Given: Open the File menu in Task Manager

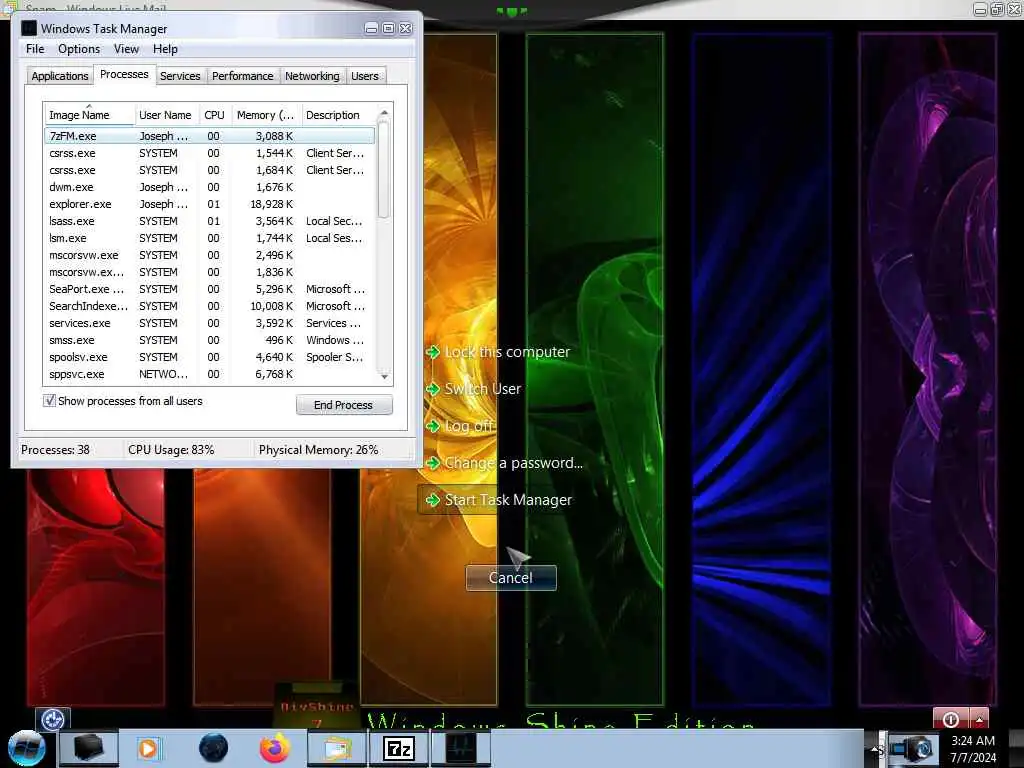Looking at the screenshot, I should [35, 49].
